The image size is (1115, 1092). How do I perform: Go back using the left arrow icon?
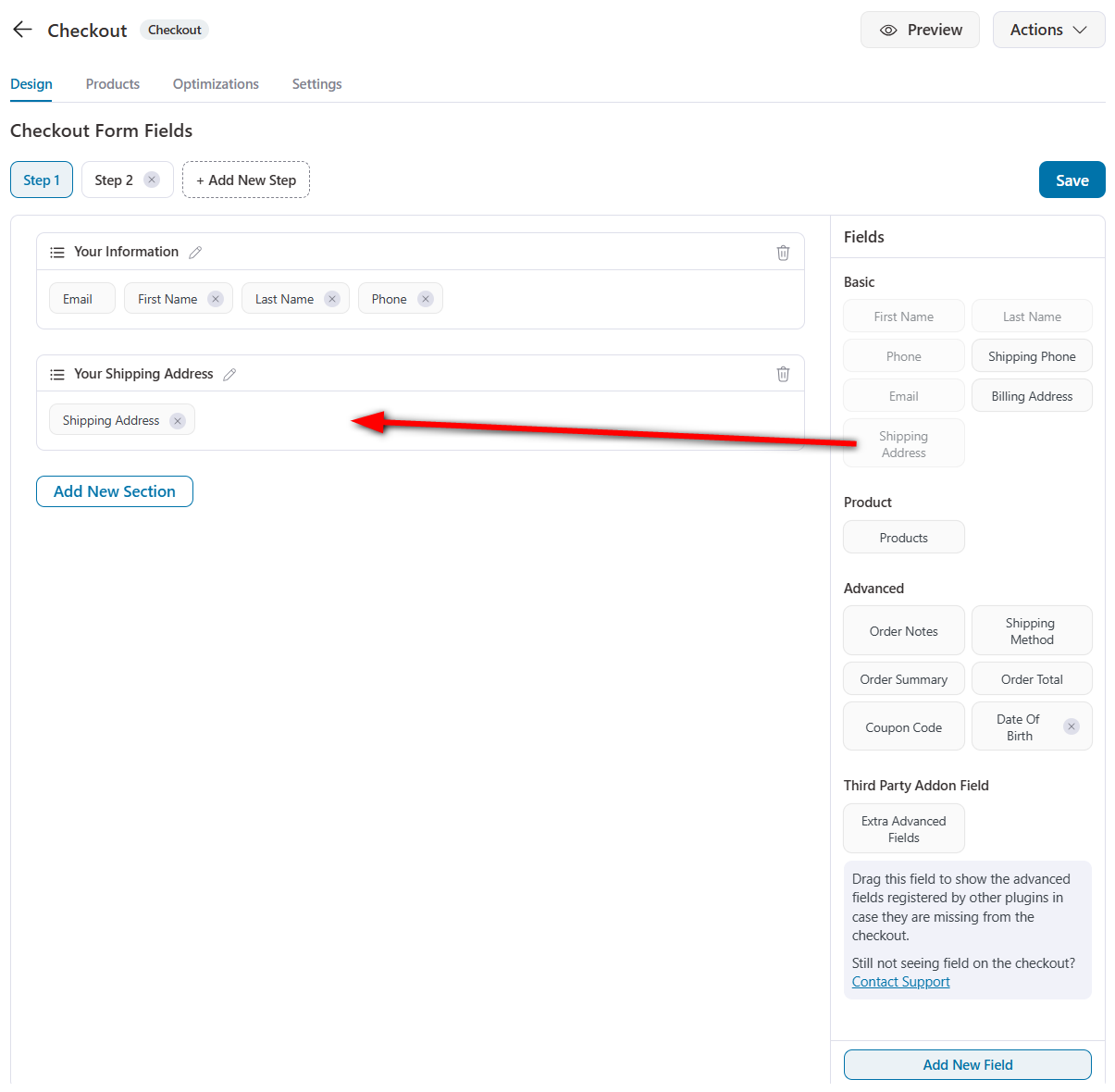pyautogui.click(x=22, y=30)
